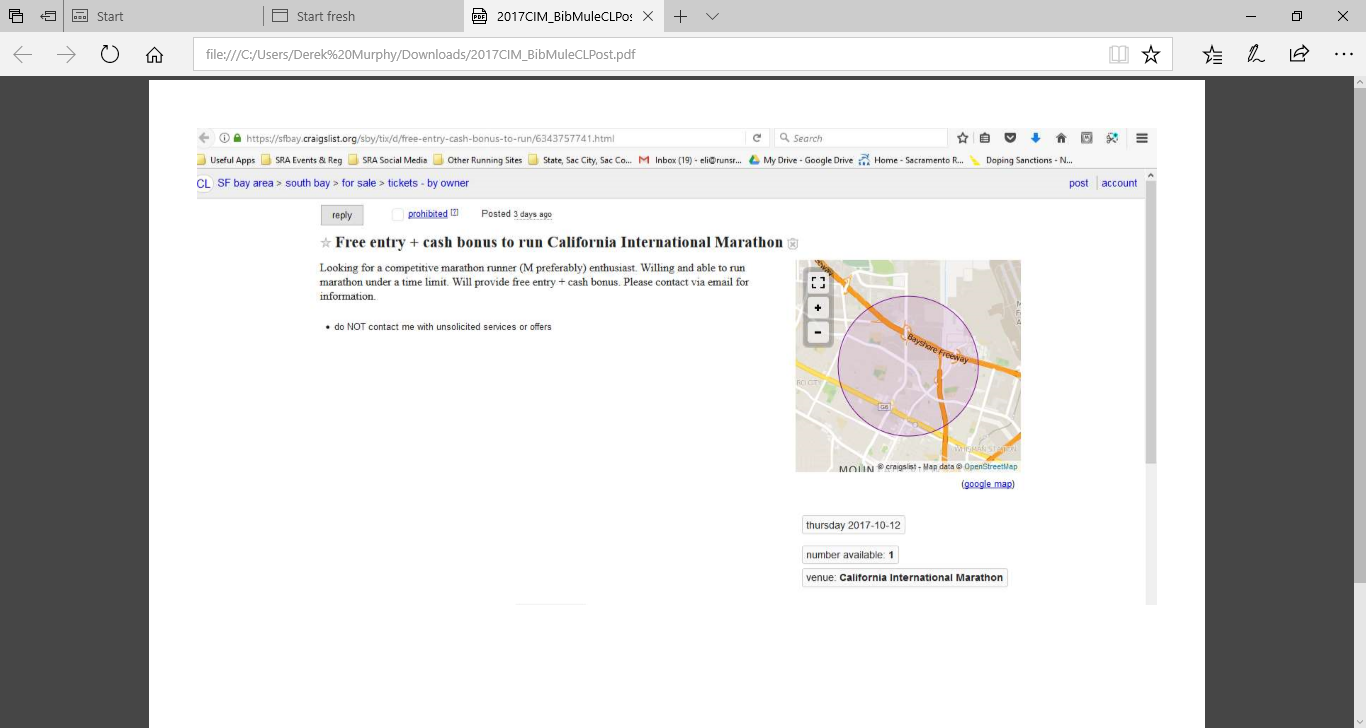This screenshot has width=1366, height=728.
Task: Click add notes pen icon
Action: click(1256, 55)
